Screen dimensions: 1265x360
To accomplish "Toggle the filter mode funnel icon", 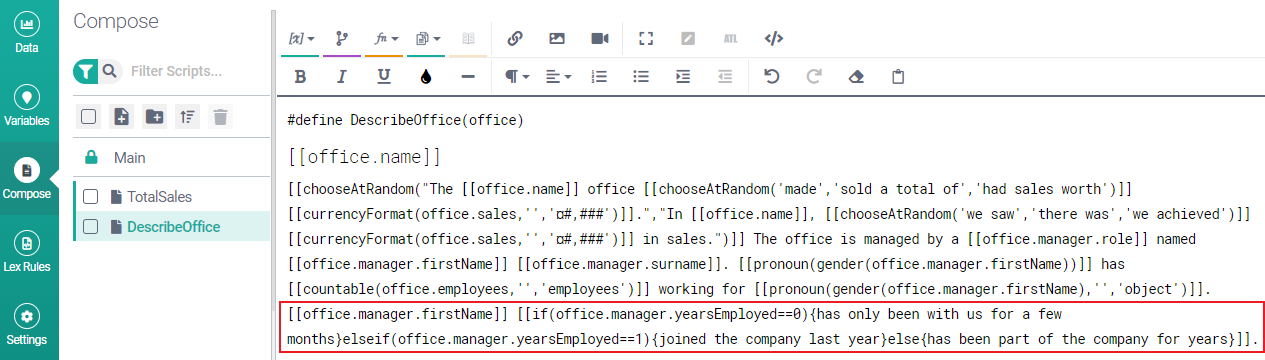I will click(86, 71).
